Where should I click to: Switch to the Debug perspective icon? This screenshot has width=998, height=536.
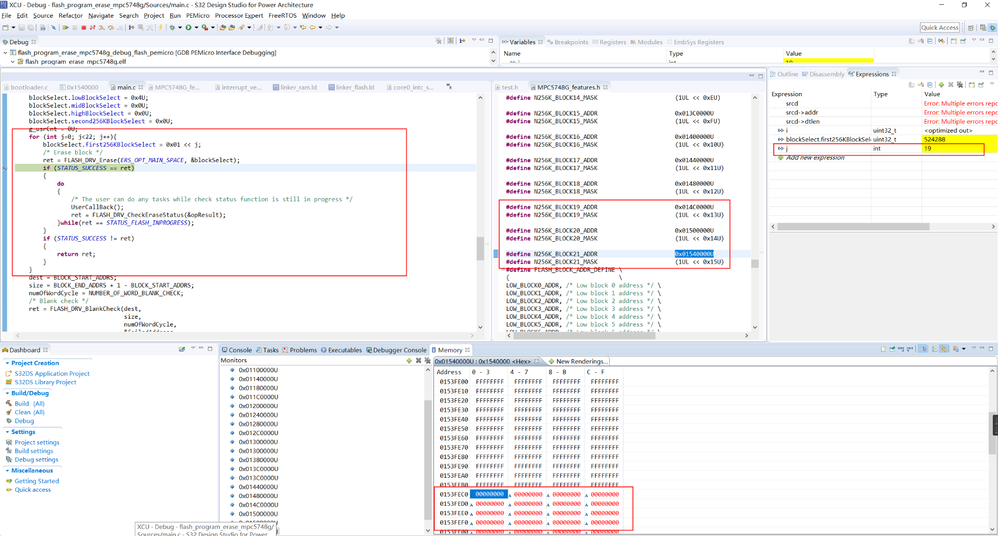(992, 27)
